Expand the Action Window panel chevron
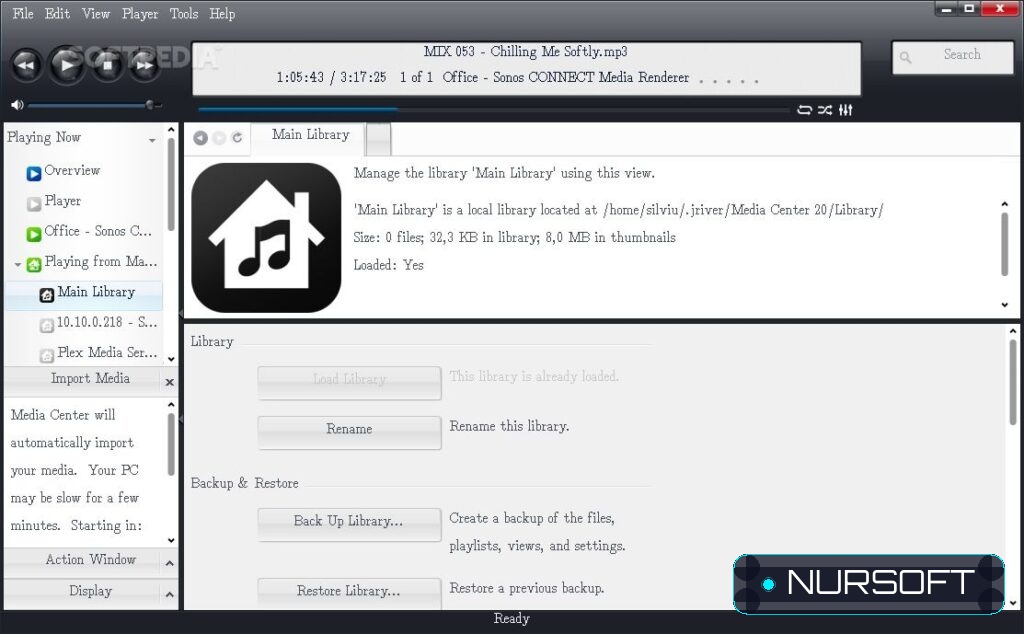 [170, 563]
